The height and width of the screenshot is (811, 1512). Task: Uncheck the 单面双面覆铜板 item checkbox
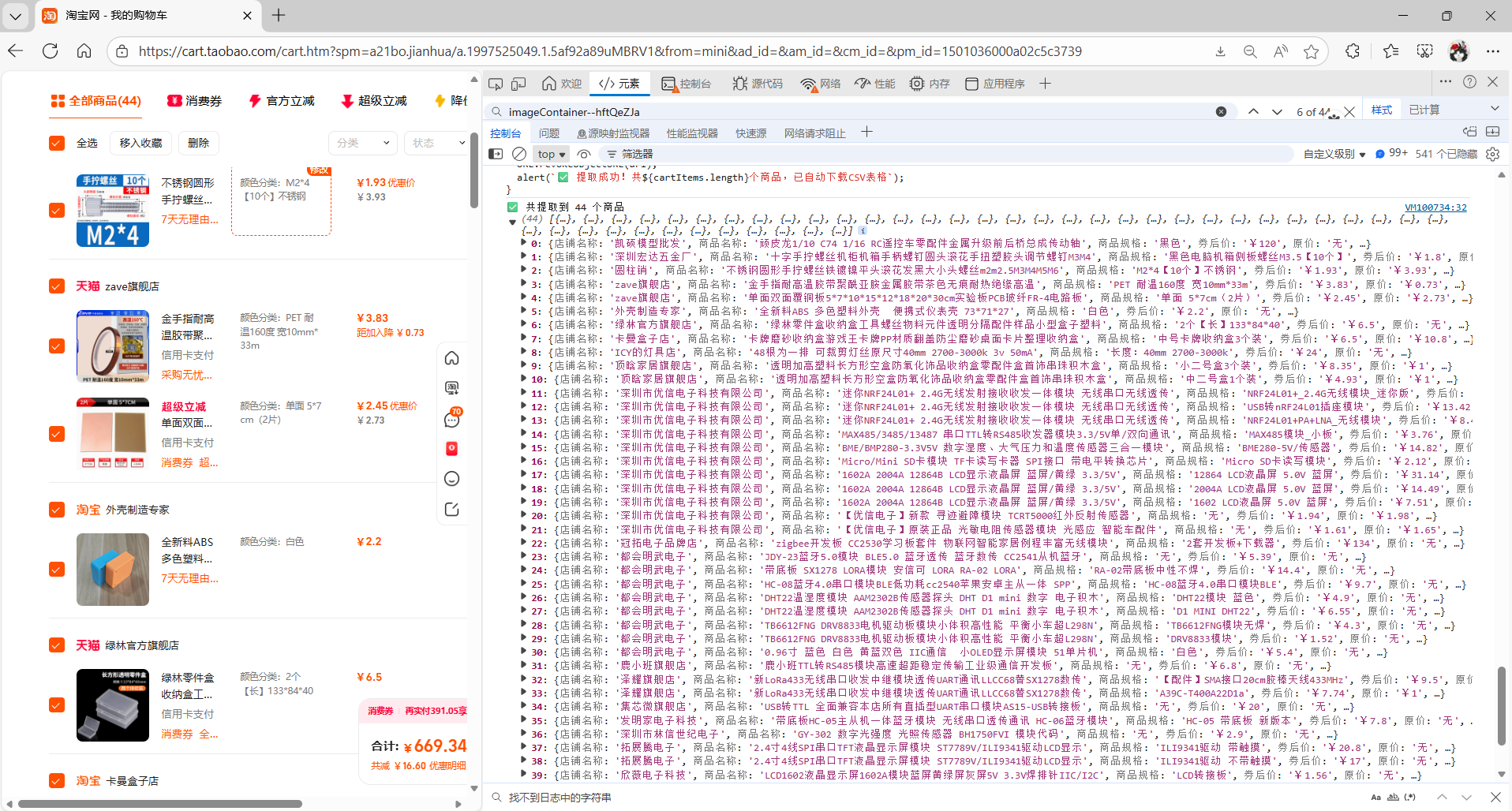[57, 434]
